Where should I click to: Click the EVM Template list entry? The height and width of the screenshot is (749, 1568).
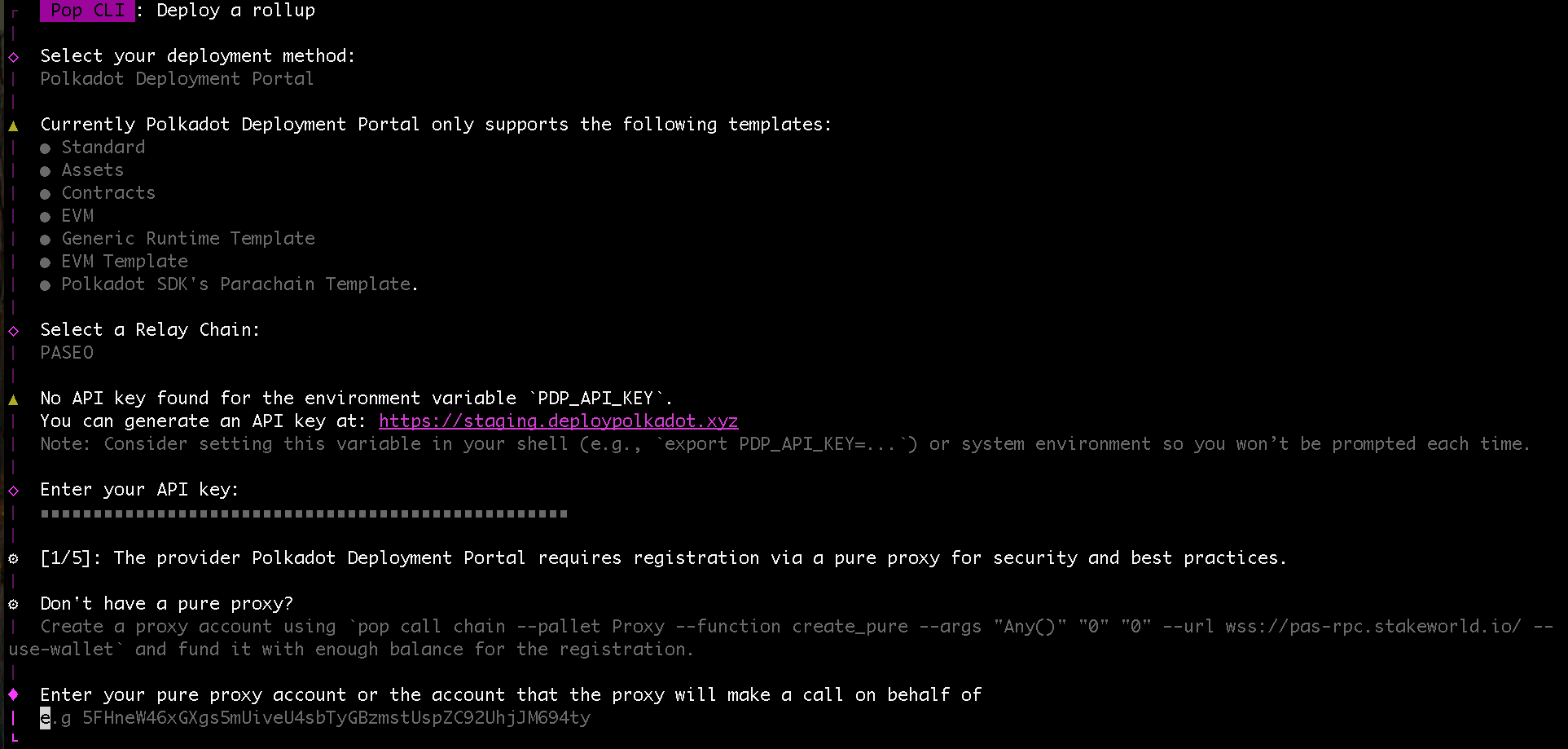[x=125, y=262]
